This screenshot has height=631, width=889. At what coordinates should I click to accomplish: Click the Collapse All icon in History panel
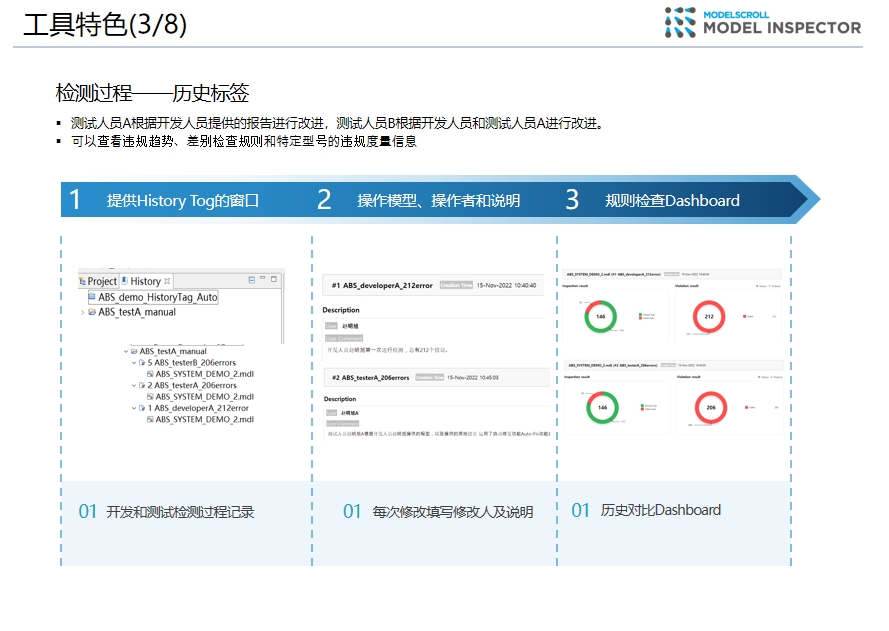(252, 279)
